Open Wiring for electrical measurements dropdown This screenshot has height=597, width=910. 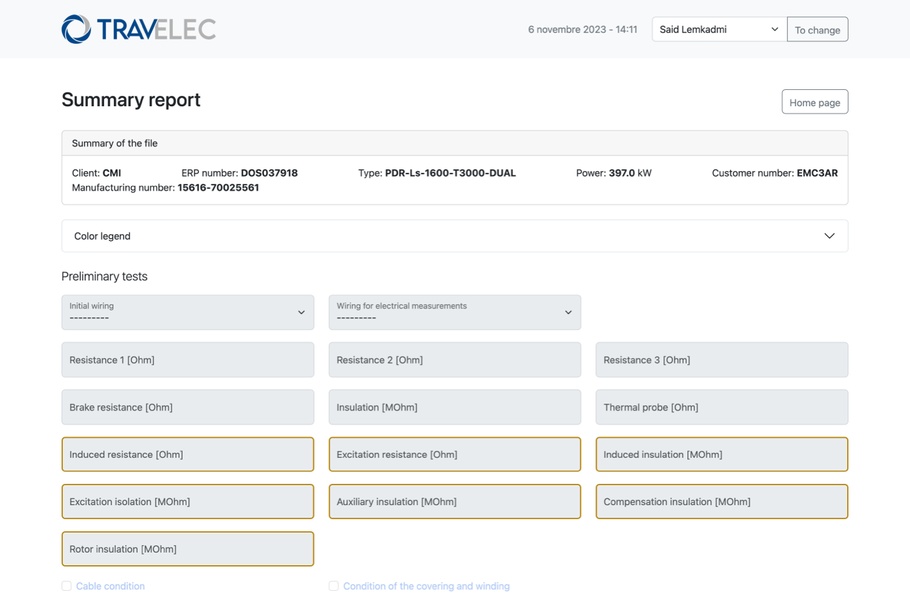(x=454, y=312)
